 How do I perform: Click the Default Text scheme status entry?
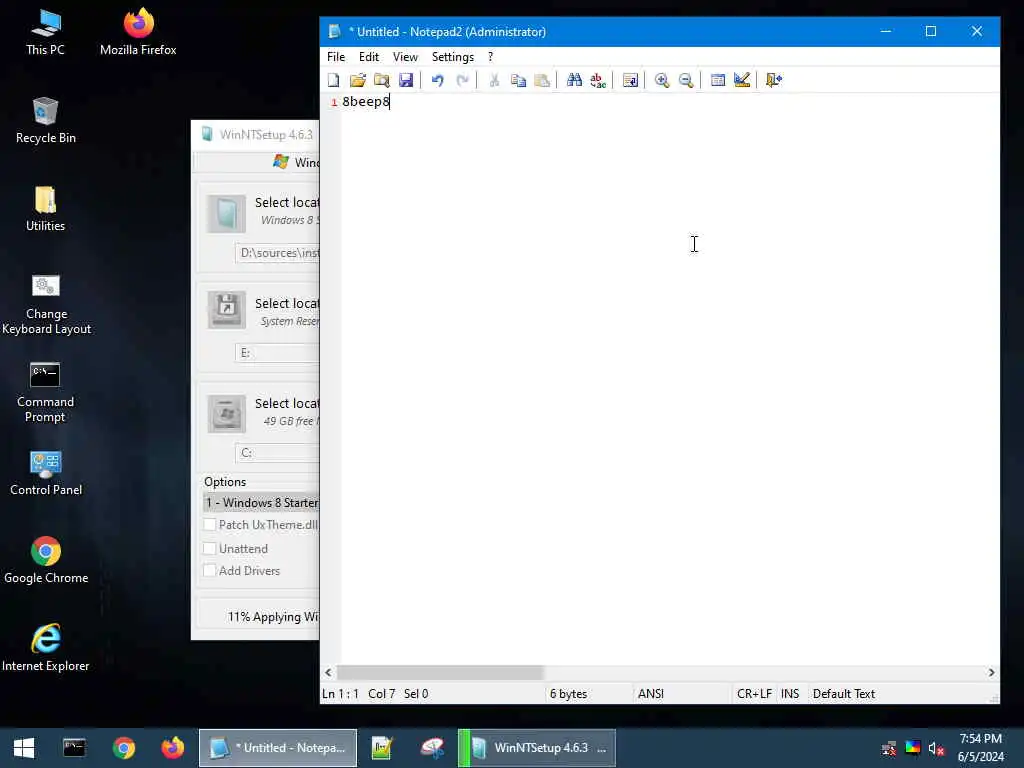pos(844,694)
